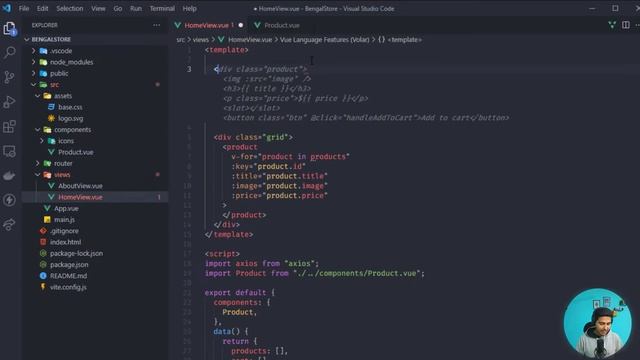Screen dimensions: 640x360
Task: Open the Live Share icon in activity bar
Action: (9, 224)
